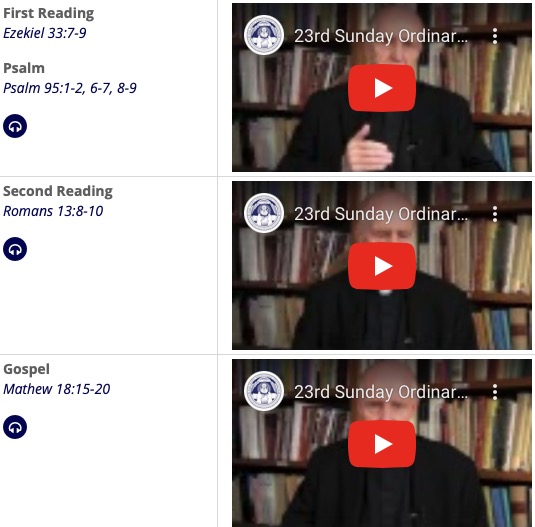
Task: Click the channel logo on the second video
Action: coord(264,213)
